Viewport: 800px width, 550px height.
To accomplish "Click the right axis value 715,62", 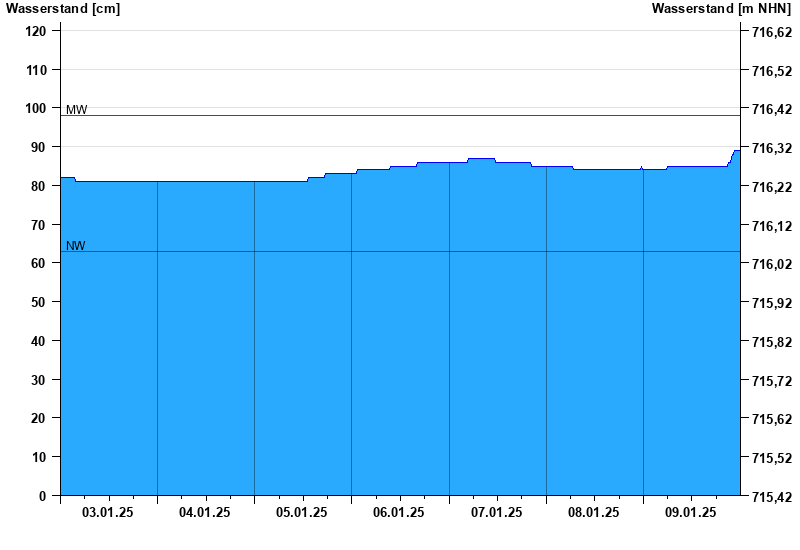I will (x=772, y=419).
